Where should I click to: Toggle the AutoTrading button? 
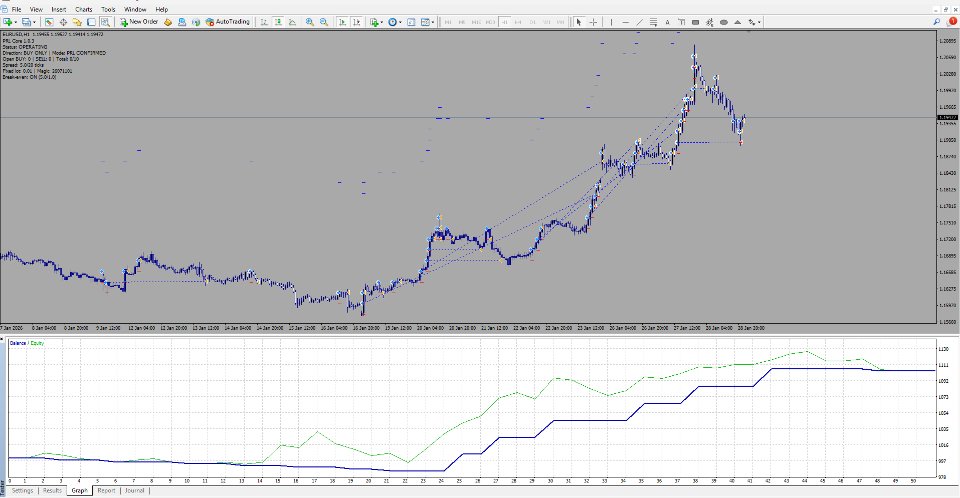[228, 22]
